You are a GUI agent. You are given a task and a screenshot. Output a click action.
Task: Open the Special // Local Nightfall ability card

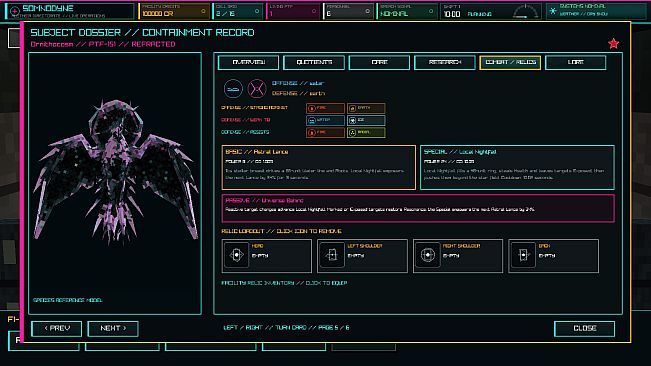517,167
